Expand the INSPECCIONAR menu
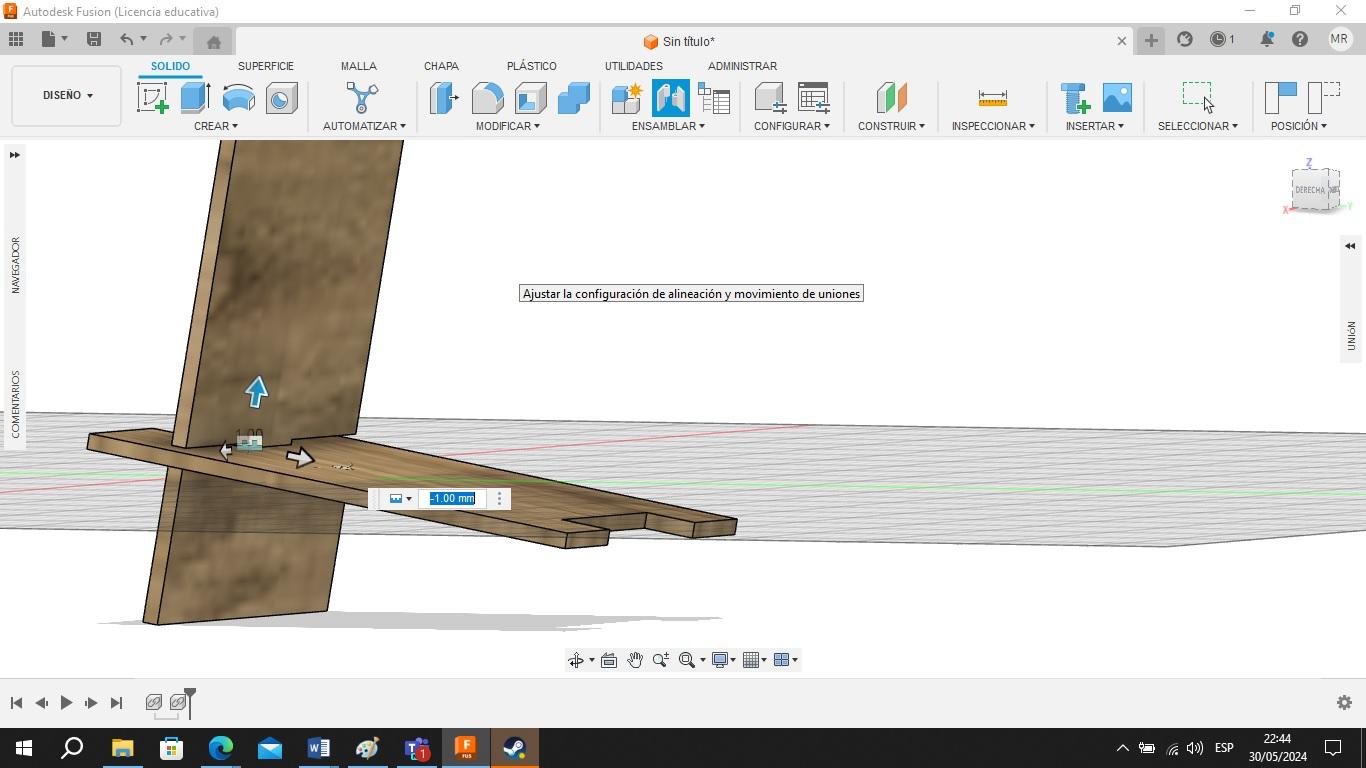The image size is (1366, 768). pos(993,126)
